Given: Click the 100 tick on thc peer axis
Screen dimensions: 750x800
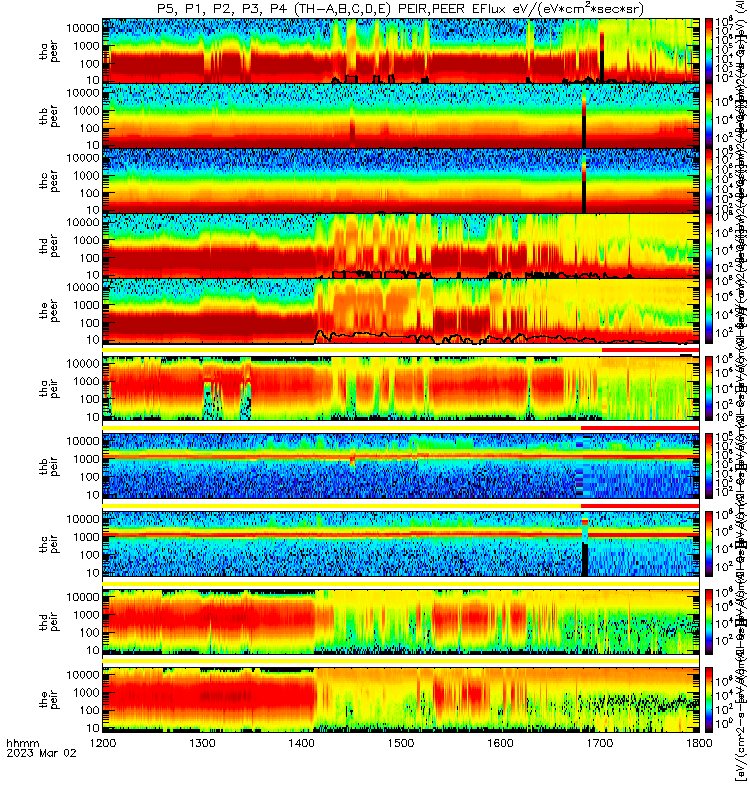Looking at the screenshot, I should [89, 193].
